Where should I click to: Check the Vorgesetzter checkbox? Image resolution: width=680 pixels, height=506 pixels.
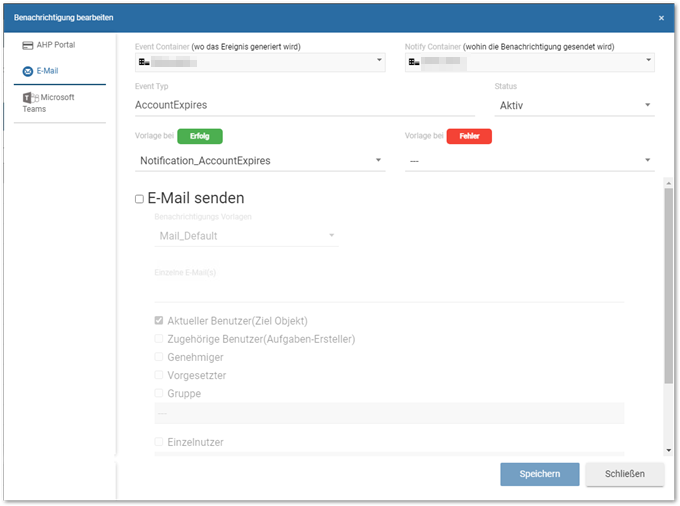tap(159, 375)
